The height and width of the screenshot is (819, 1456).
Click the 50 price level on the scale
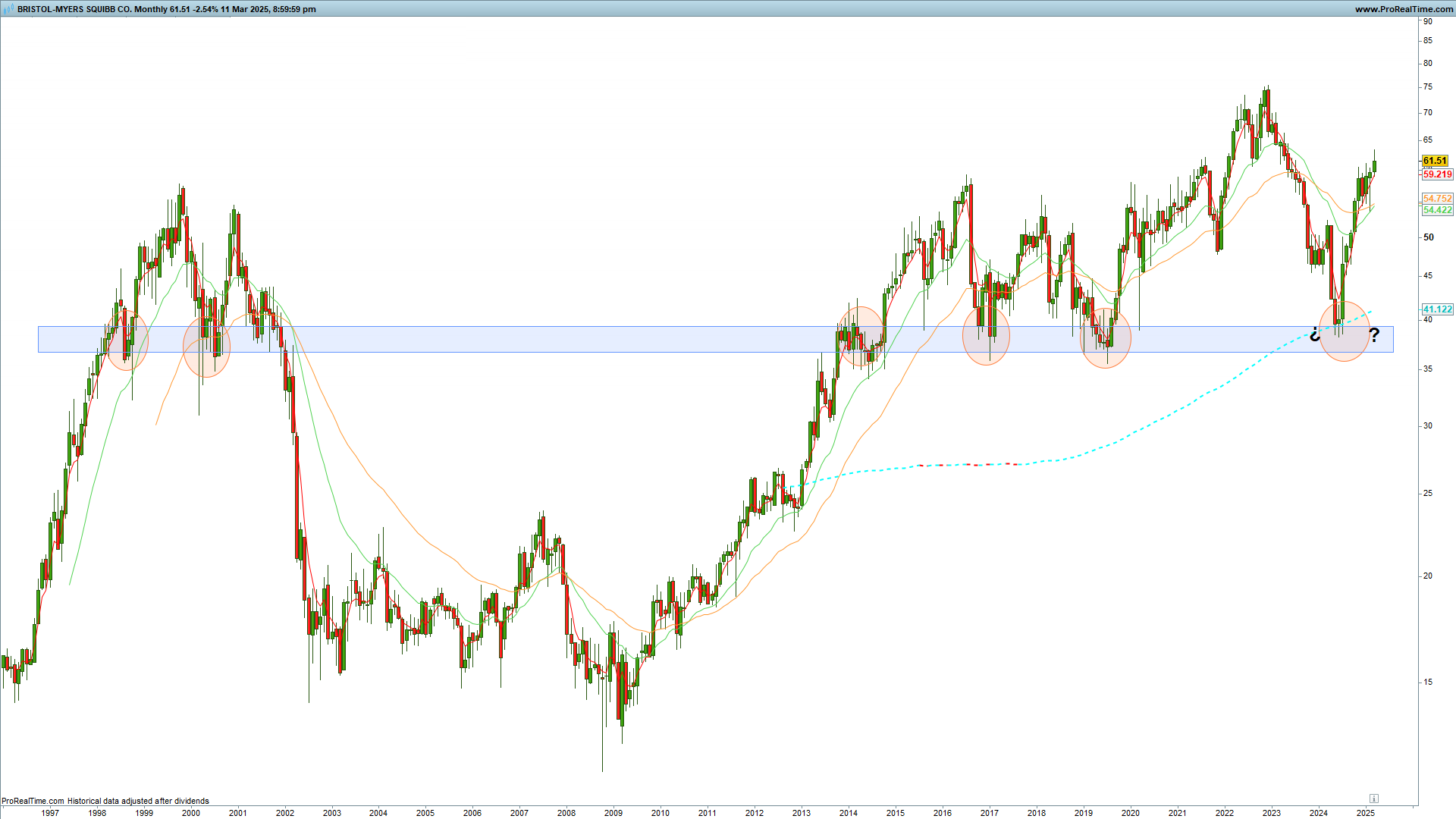(1429, 237)
